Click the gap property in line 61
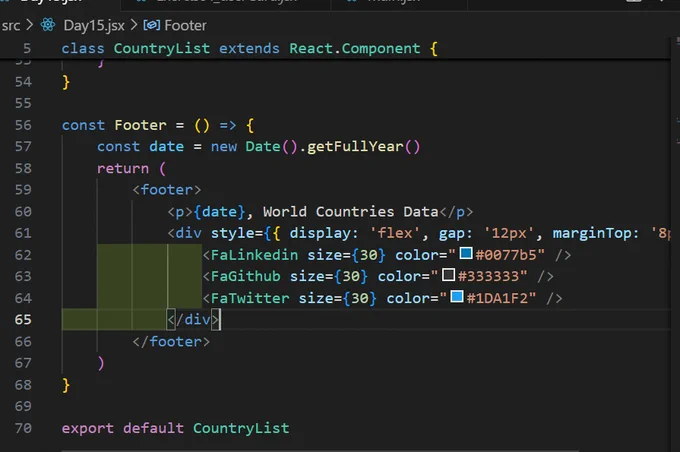The width and height of the screenshot is (680, 452). point(452,234)
